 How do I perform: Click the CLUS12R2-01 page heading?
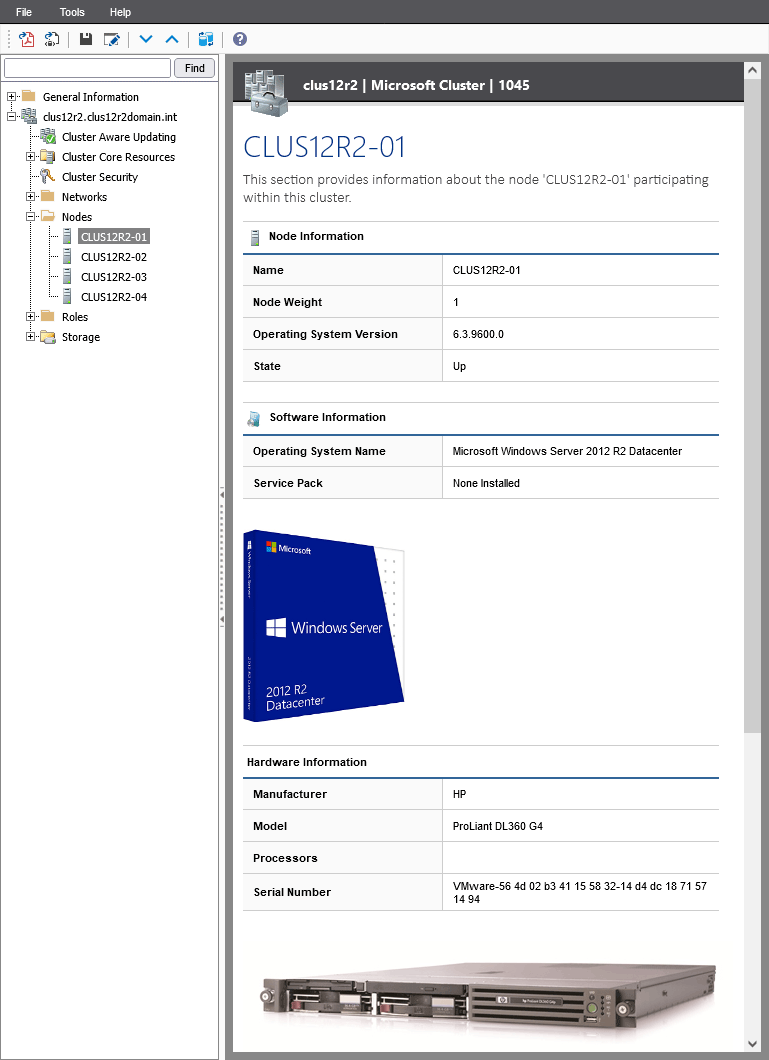tap(324, 147)
